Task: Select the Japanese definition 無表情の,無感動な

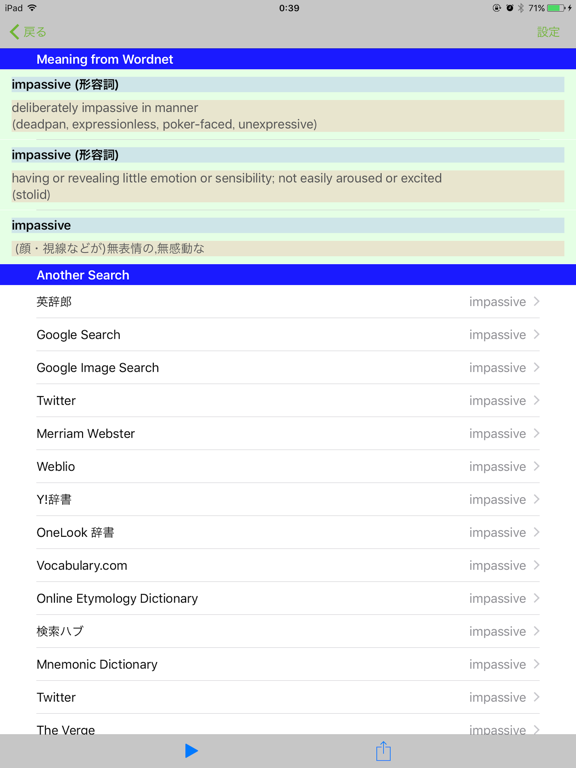Action: click(x=288, y=248)
